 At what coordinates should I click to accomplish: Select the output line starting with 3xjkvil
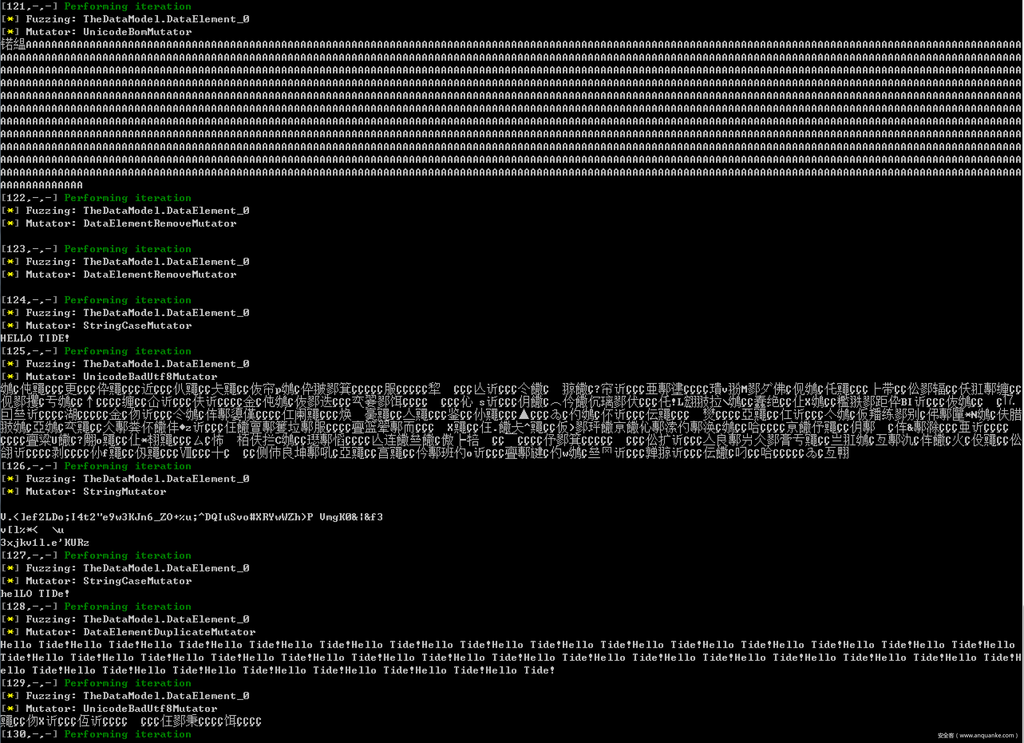pos(45,543)
